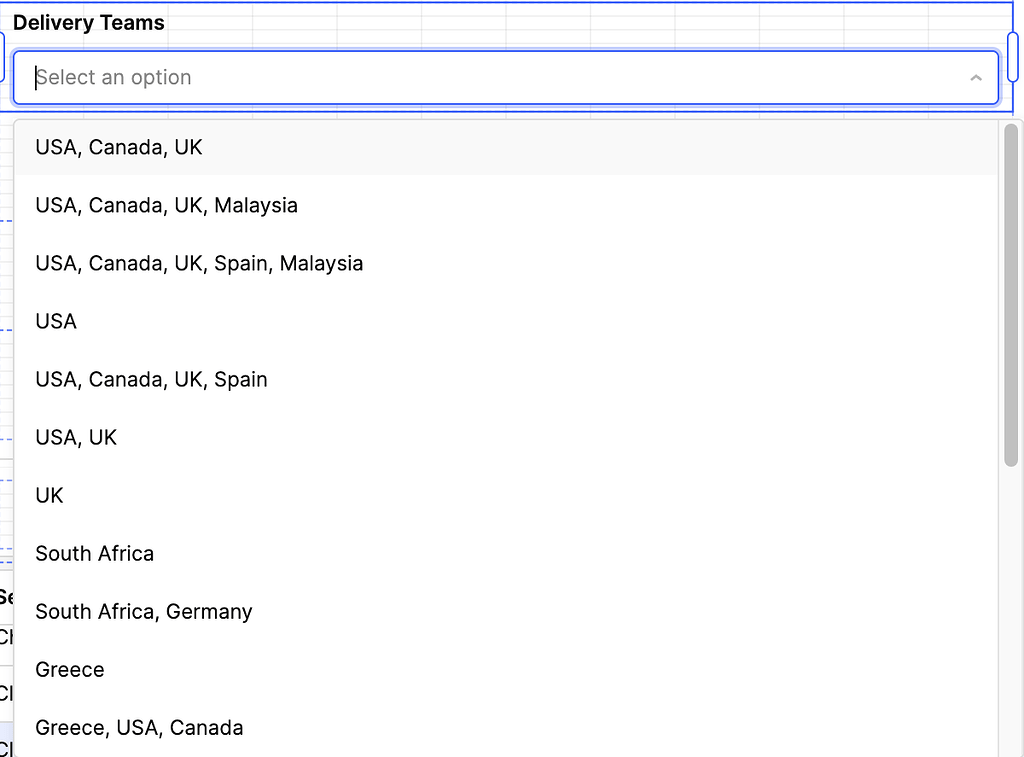Select the 'USA, Canada, UK' option
Image resolution: width=1024 pixels, height=757 pixels.
(x=505, y=148)
